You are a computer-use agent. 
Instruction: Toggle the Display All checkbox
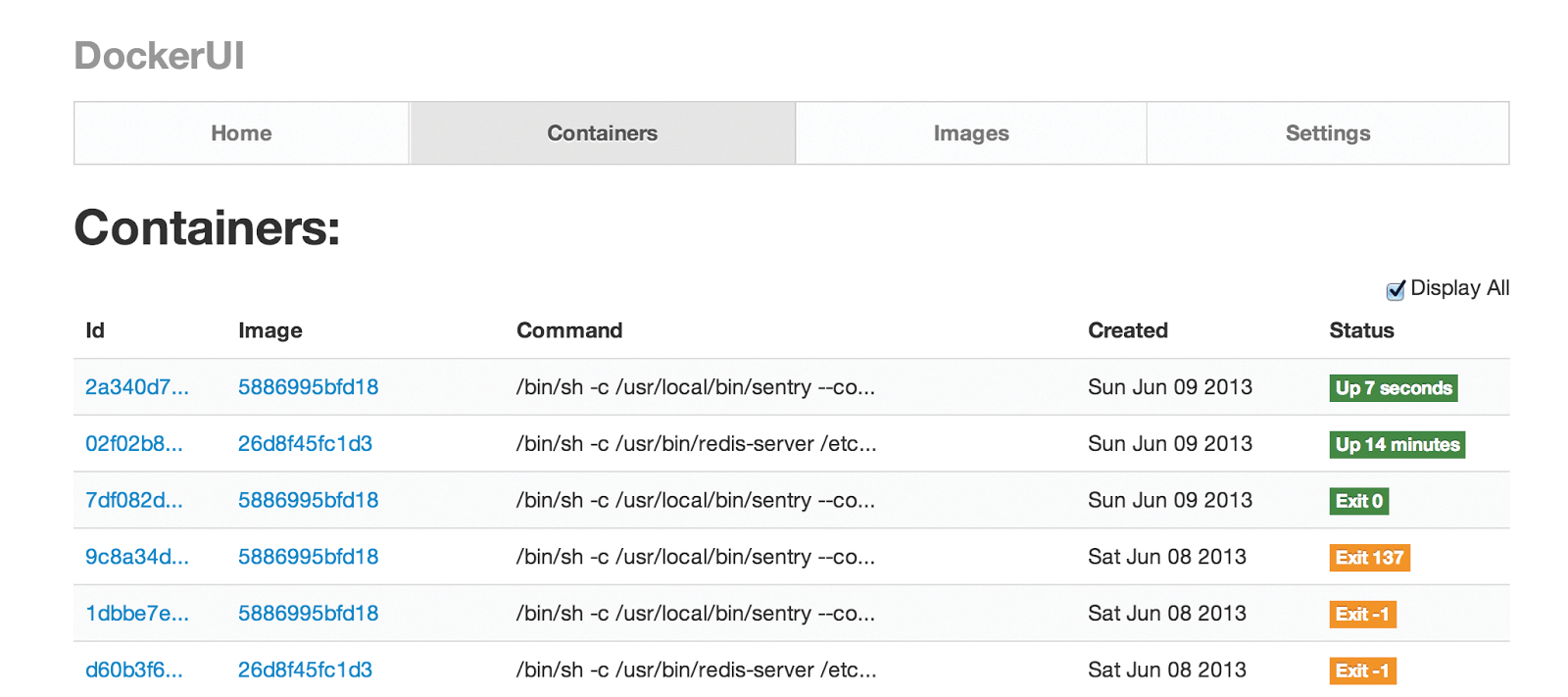pyautogui.click(x=1396, y=290)
